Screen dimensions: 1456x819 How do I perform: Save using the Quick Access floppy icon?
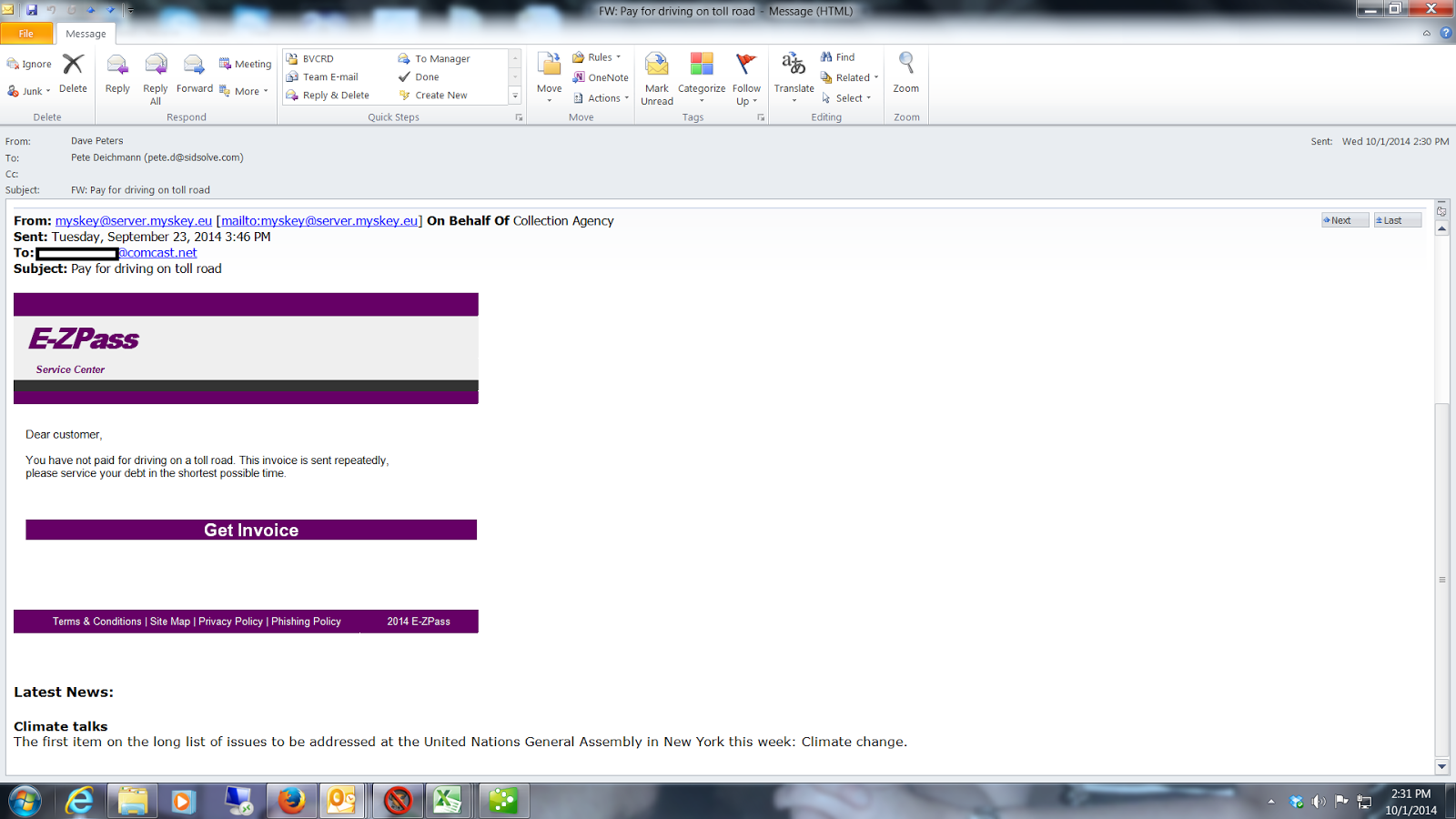32,10
